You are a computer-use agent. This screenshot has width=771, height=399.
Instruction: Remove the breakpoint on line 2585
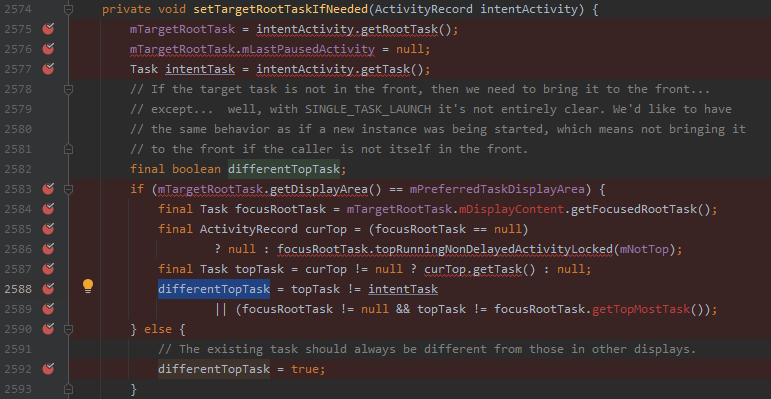pyautogui.click(x=48, y=229)
